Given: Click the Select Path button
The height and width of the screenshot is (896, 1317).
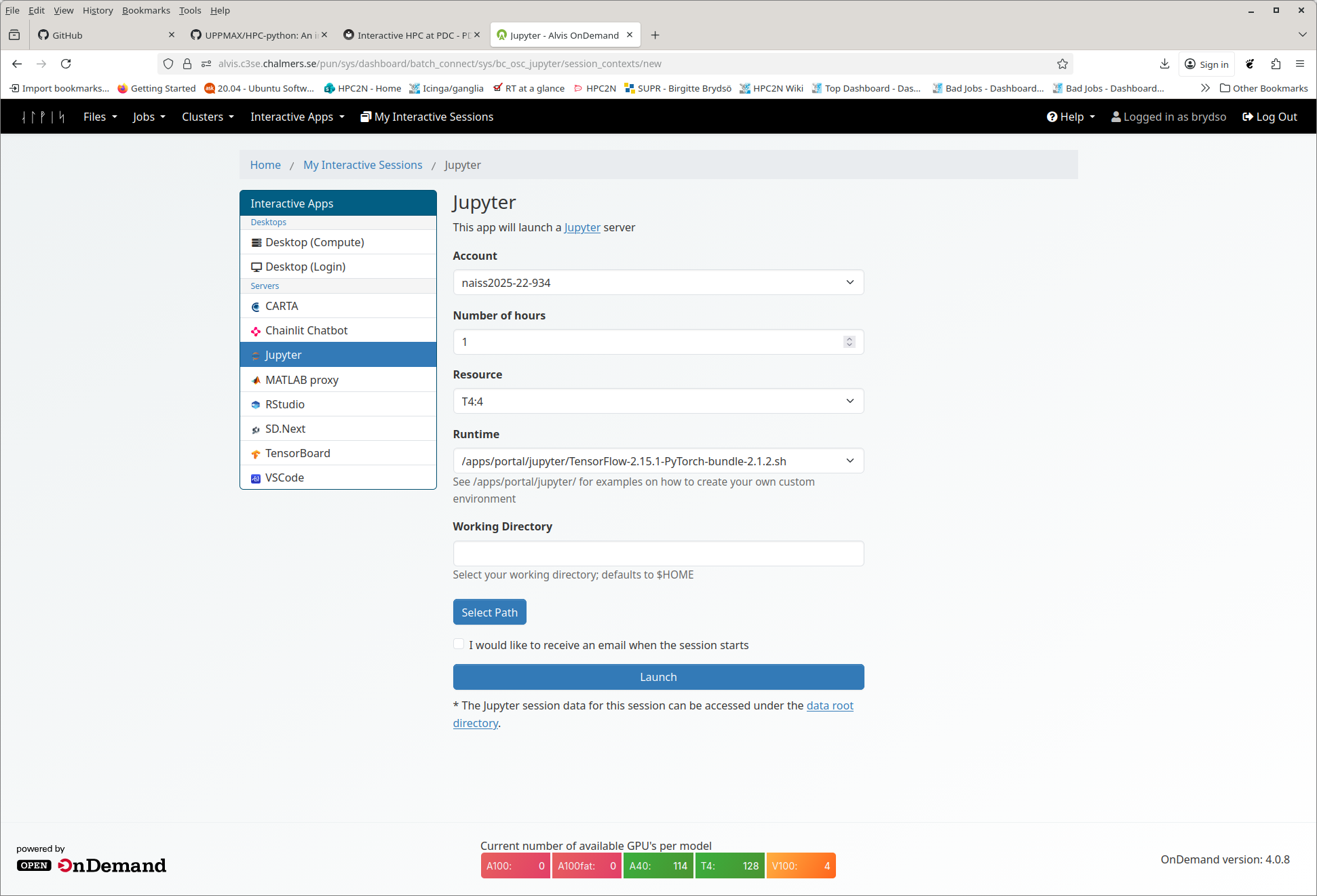Looking at the screenshot, I should 489,612.
